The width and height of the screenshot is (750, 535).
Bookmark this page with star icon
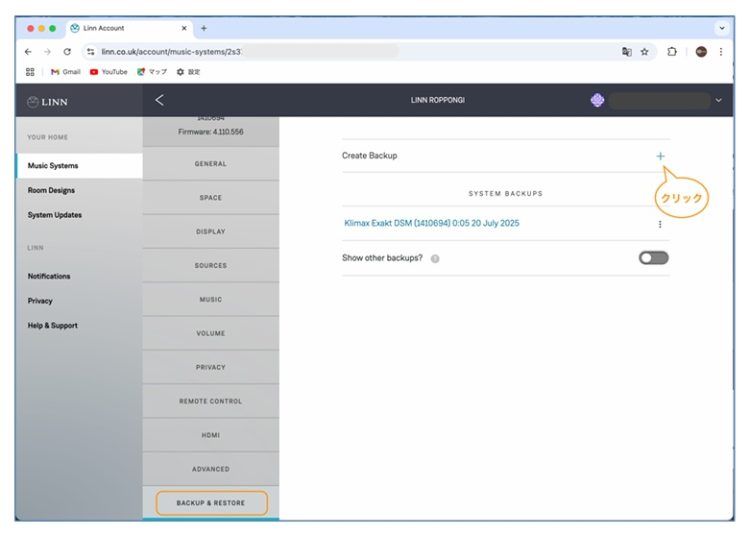[644, 52]
